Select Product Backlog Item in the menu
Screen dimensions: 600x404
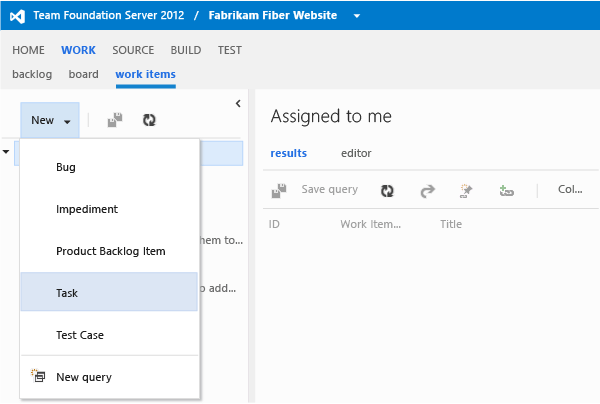click(109, 251)
